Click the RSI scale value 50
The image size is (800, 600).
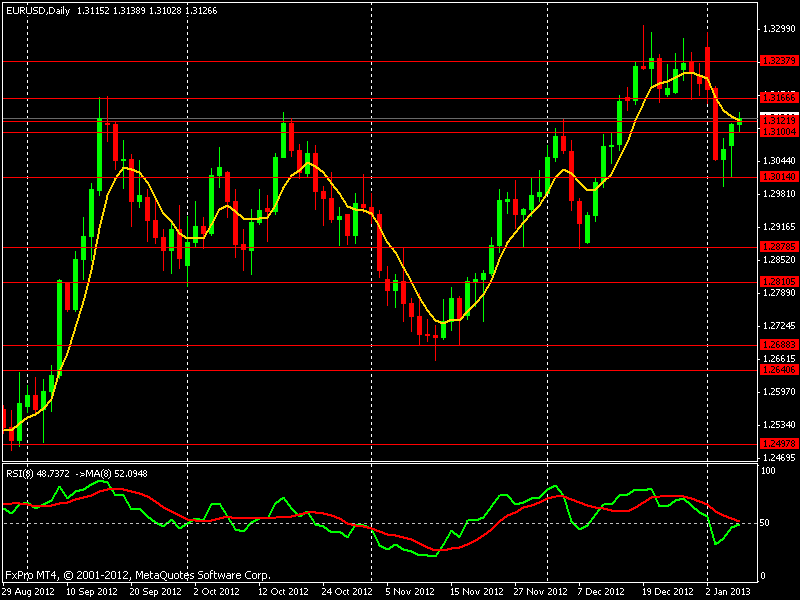click(766, 523)
